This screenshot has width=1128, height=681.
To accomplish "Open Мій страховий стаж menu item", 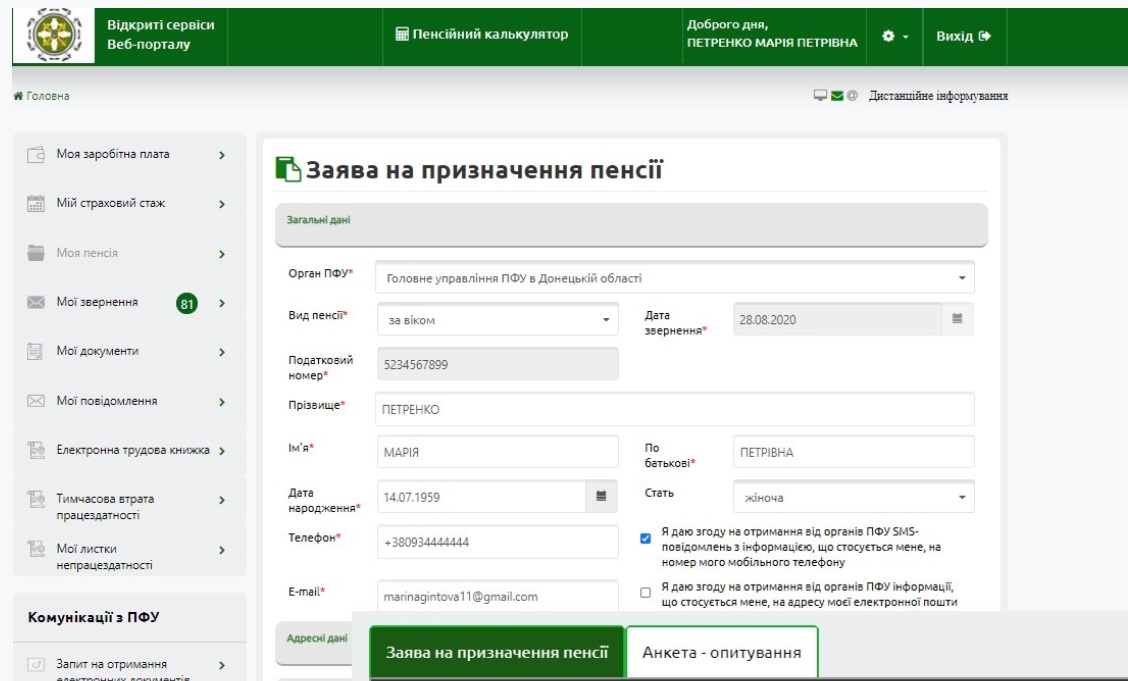I will click(129, 204).
